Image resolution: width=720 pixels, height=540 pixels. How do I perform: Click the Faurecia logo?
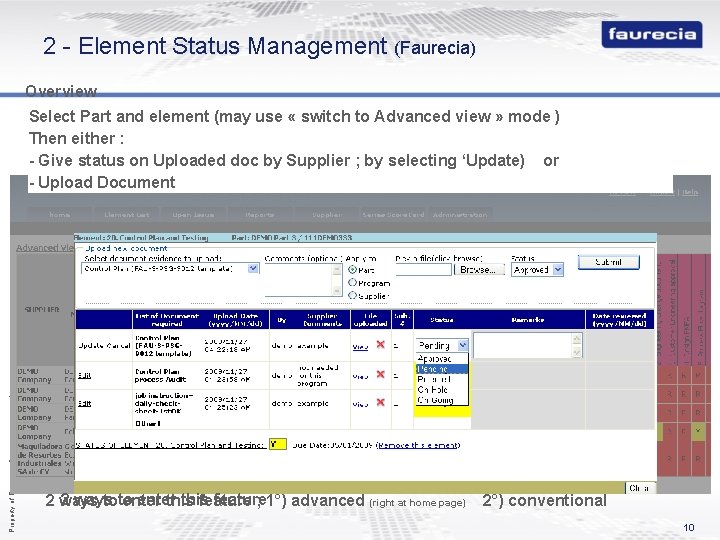pos(652,34)
